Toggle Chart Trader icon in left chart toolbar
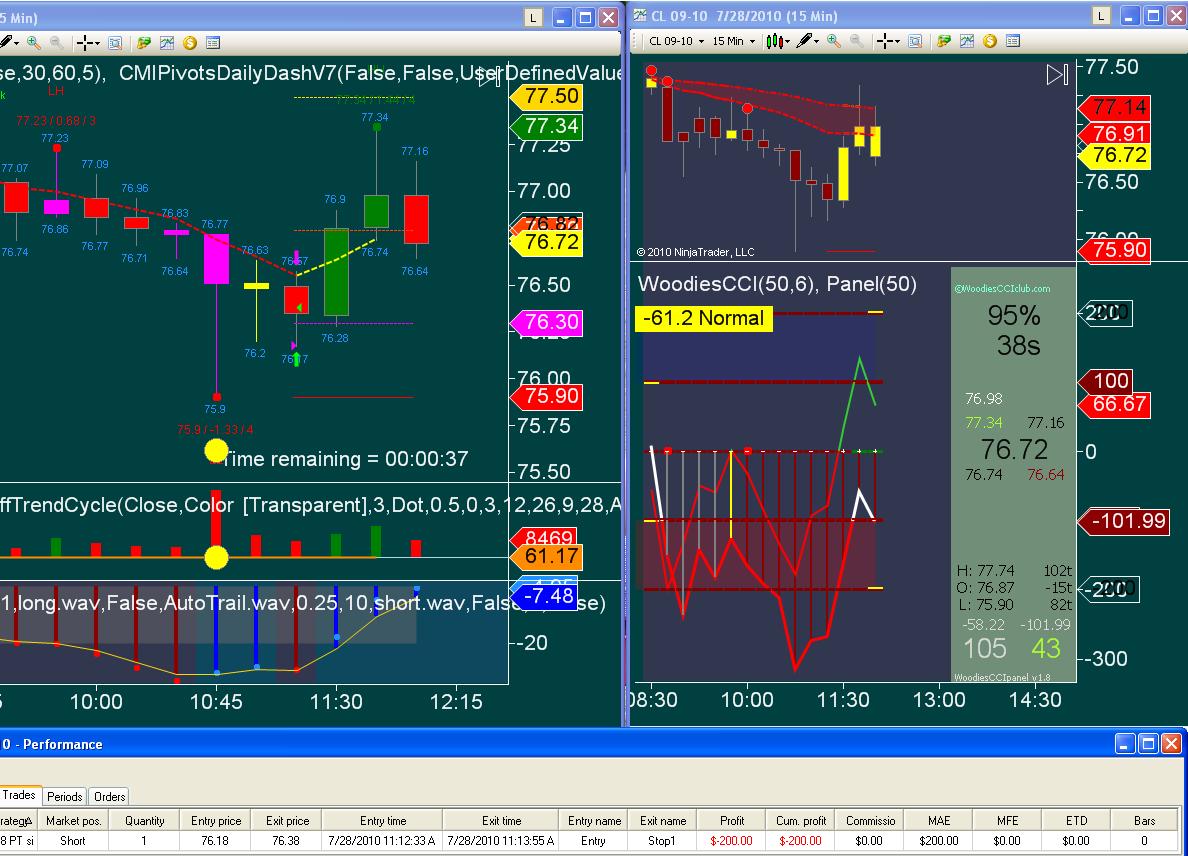 click(x=143, y=42)
